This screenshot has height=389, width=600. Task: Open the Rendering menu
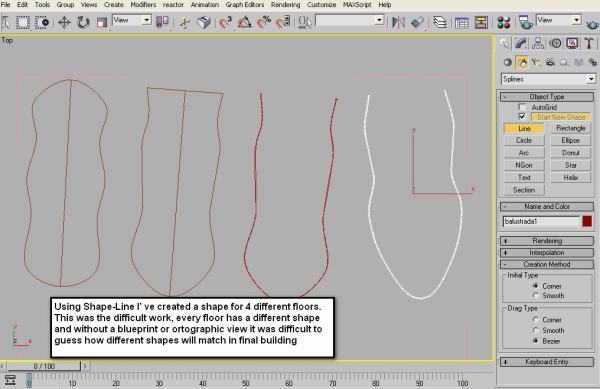point(285,5)
